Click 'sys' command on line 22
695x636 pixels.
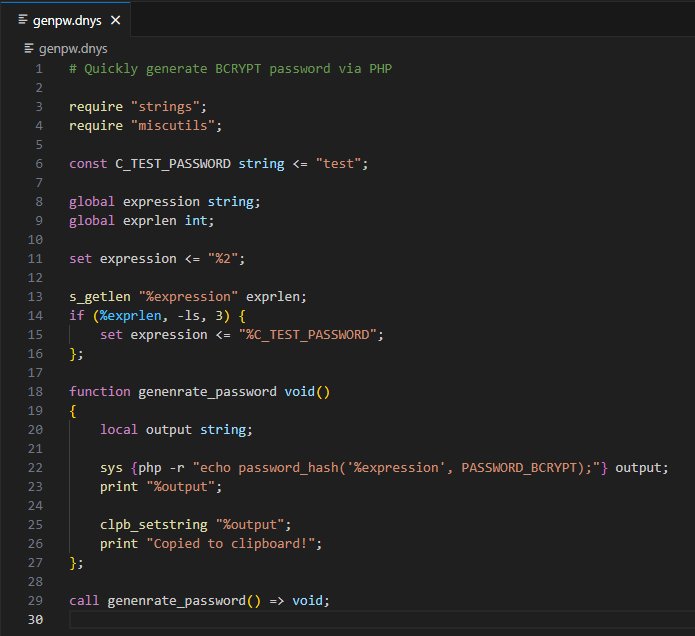(111, 468)
